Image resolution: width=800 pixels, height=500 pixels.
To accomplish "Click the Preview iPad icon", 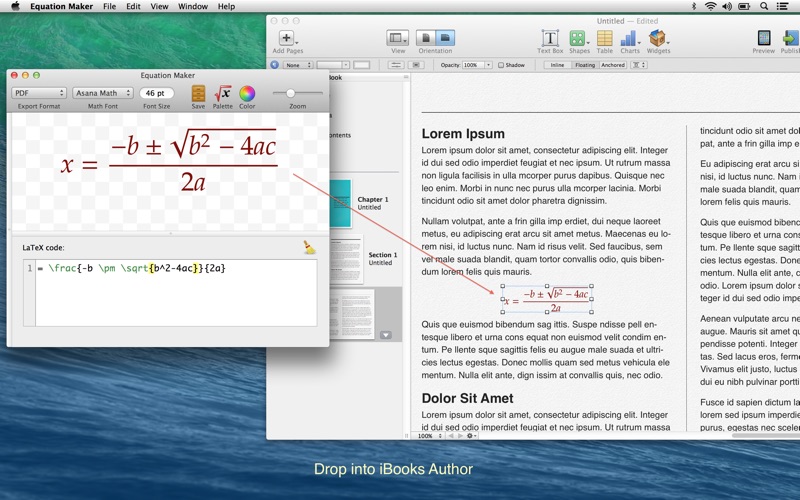I will coord(764,38).
